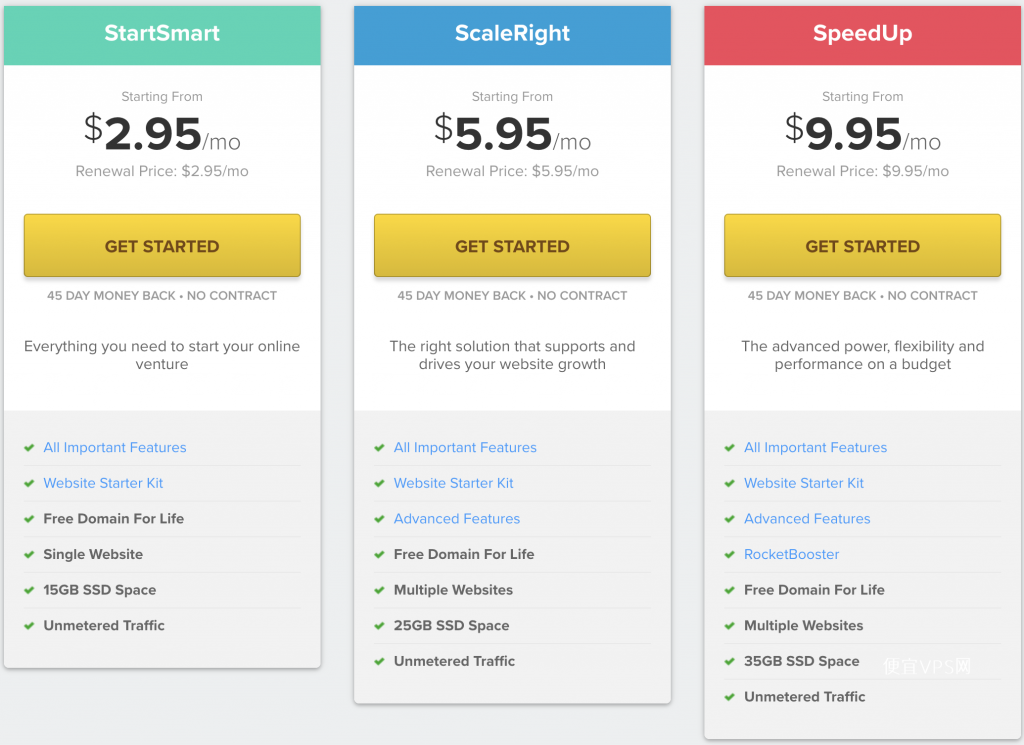Open Website Starter Kit link in ScaleRight
This screenshot has width=1024, height=745.
tap(453, 483)
